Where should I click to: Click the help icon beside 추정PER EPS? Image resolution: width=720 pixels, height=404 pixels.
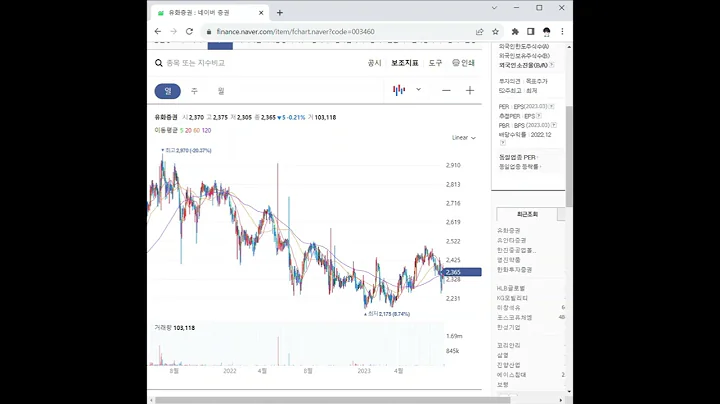click(539, 116)
